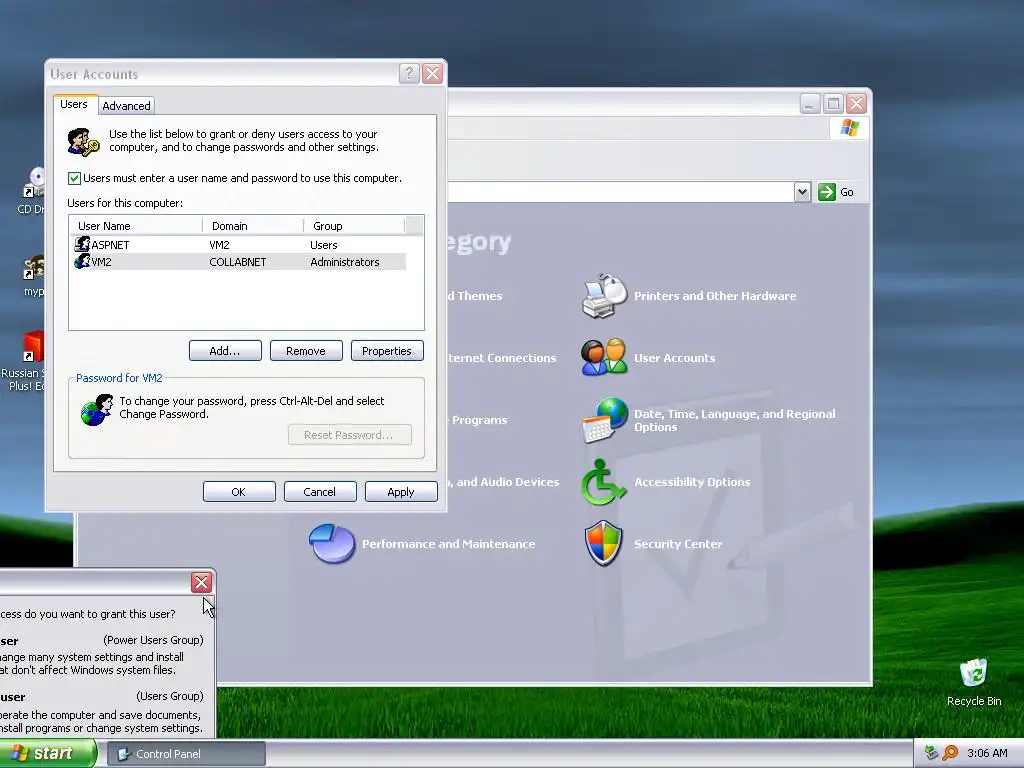Open Date, Time, Language, and Regional Options link
The width and height of the screenshot is (1024, 768).
735,421
